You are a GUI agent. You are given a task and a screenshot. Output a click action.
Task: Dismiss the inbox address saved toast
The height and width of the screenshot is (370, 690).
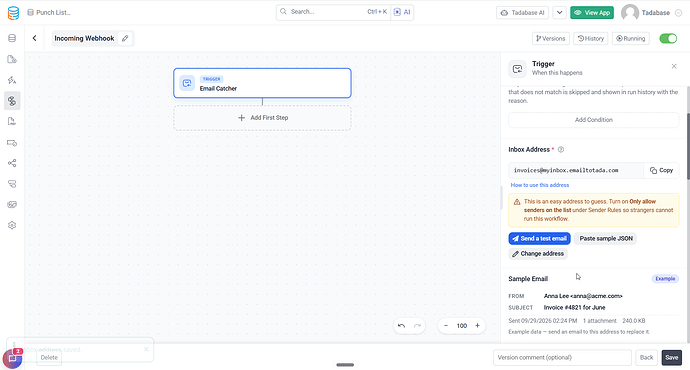click(146, 349)
